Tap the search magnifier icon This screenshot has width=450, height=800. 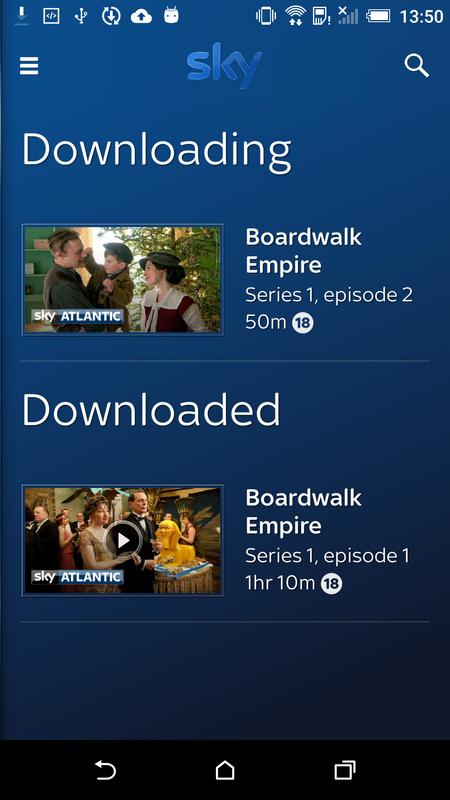coord(417,66)
